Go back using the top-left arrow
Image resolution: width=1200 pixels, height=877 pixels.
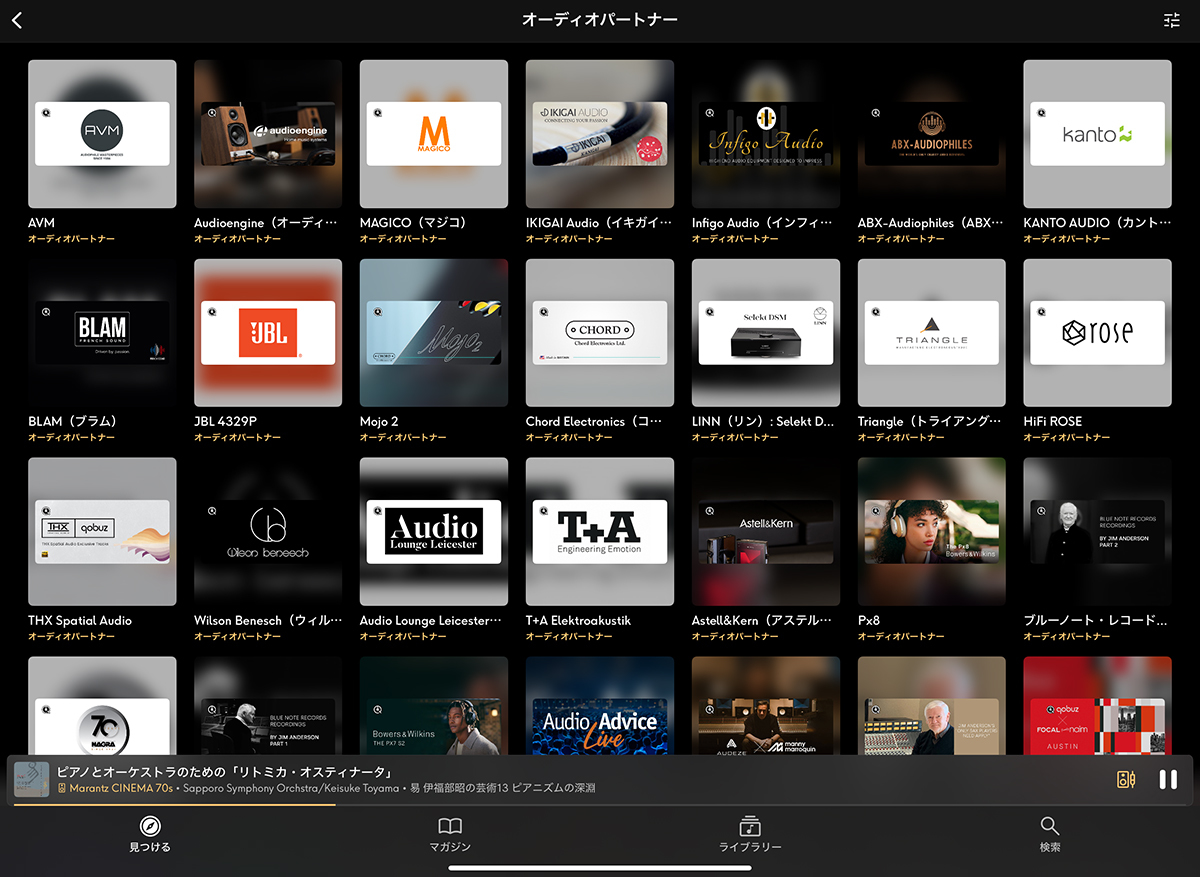[x=17, y=21]
